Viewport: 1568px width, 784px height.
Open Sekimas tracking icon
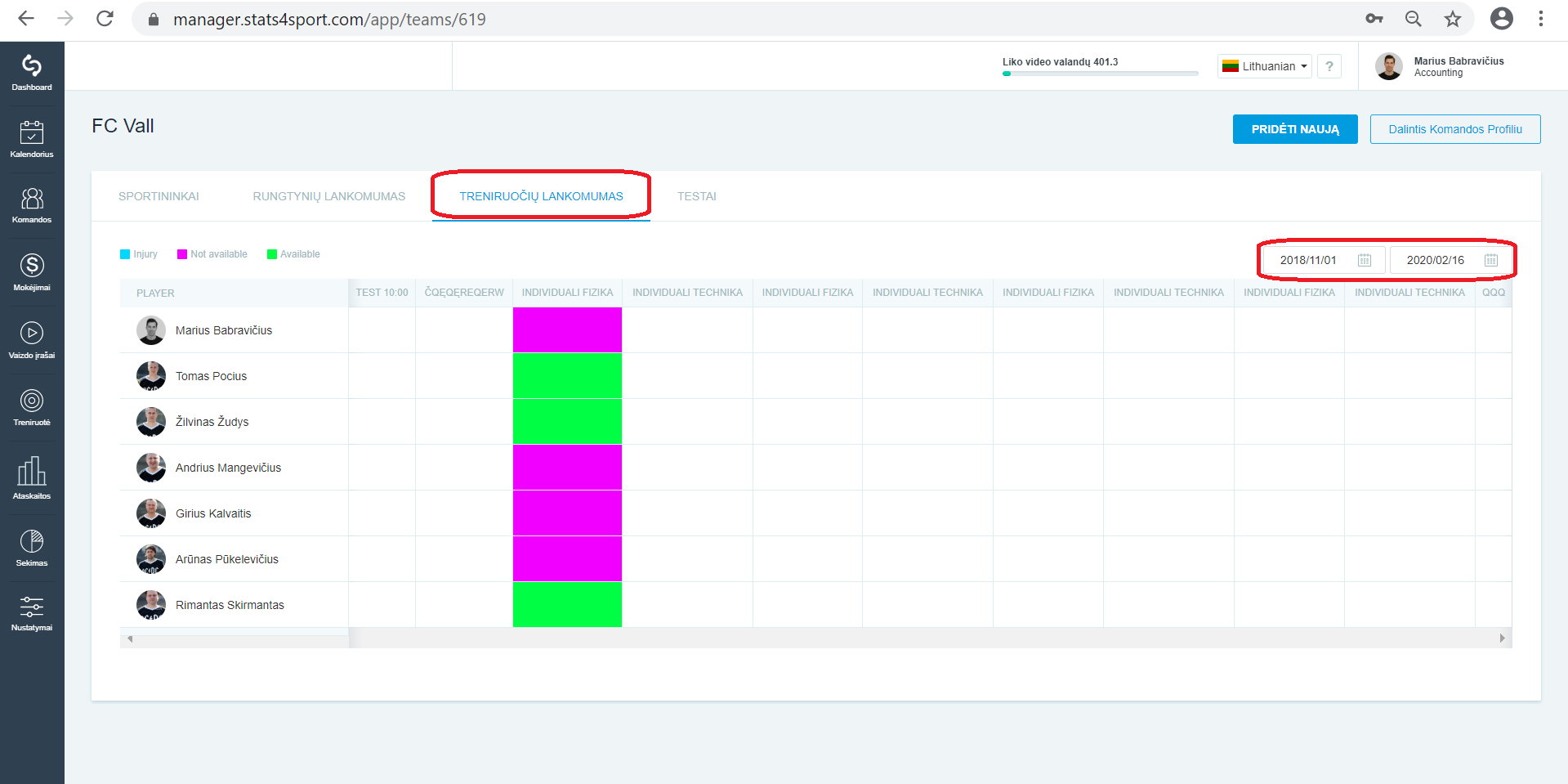pyautogui.click(x=32, y=548)
